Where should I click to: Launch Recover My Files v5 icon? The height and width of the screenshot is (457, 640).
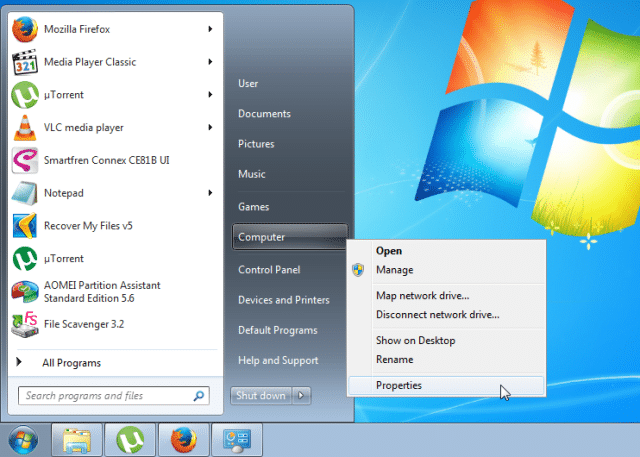(x=24, y=226)
